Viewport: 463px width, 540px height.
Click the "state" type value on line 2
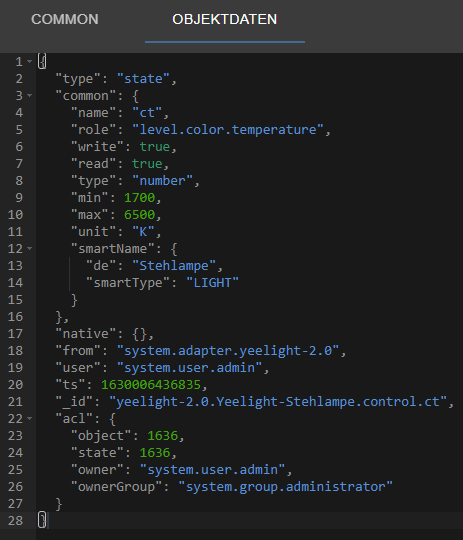[143, 79]
